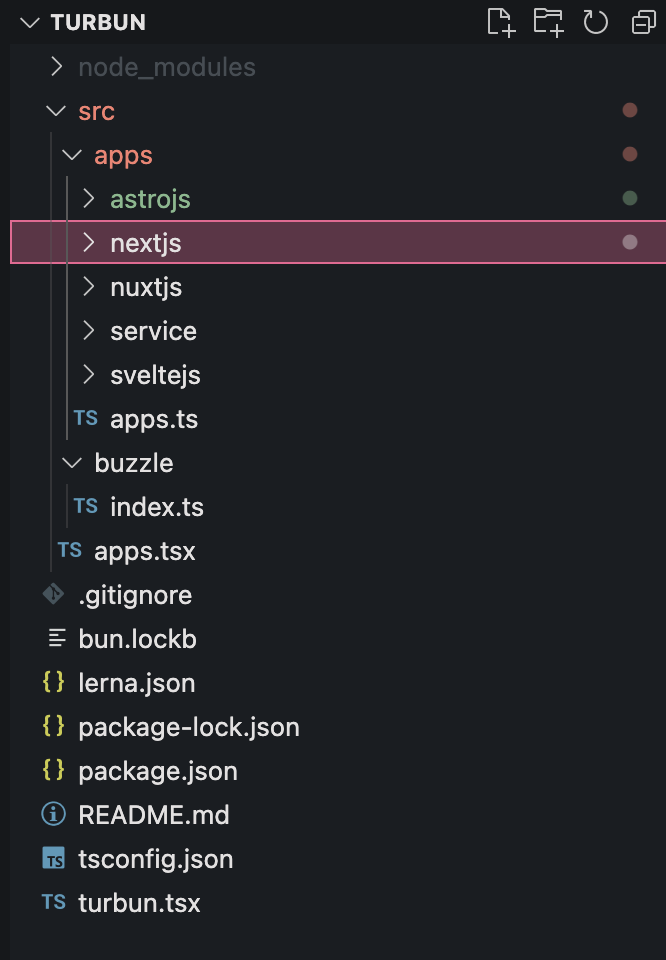The image size is (666, 960).
Task: Click the modified dot on src row
Action: [630, 110]
